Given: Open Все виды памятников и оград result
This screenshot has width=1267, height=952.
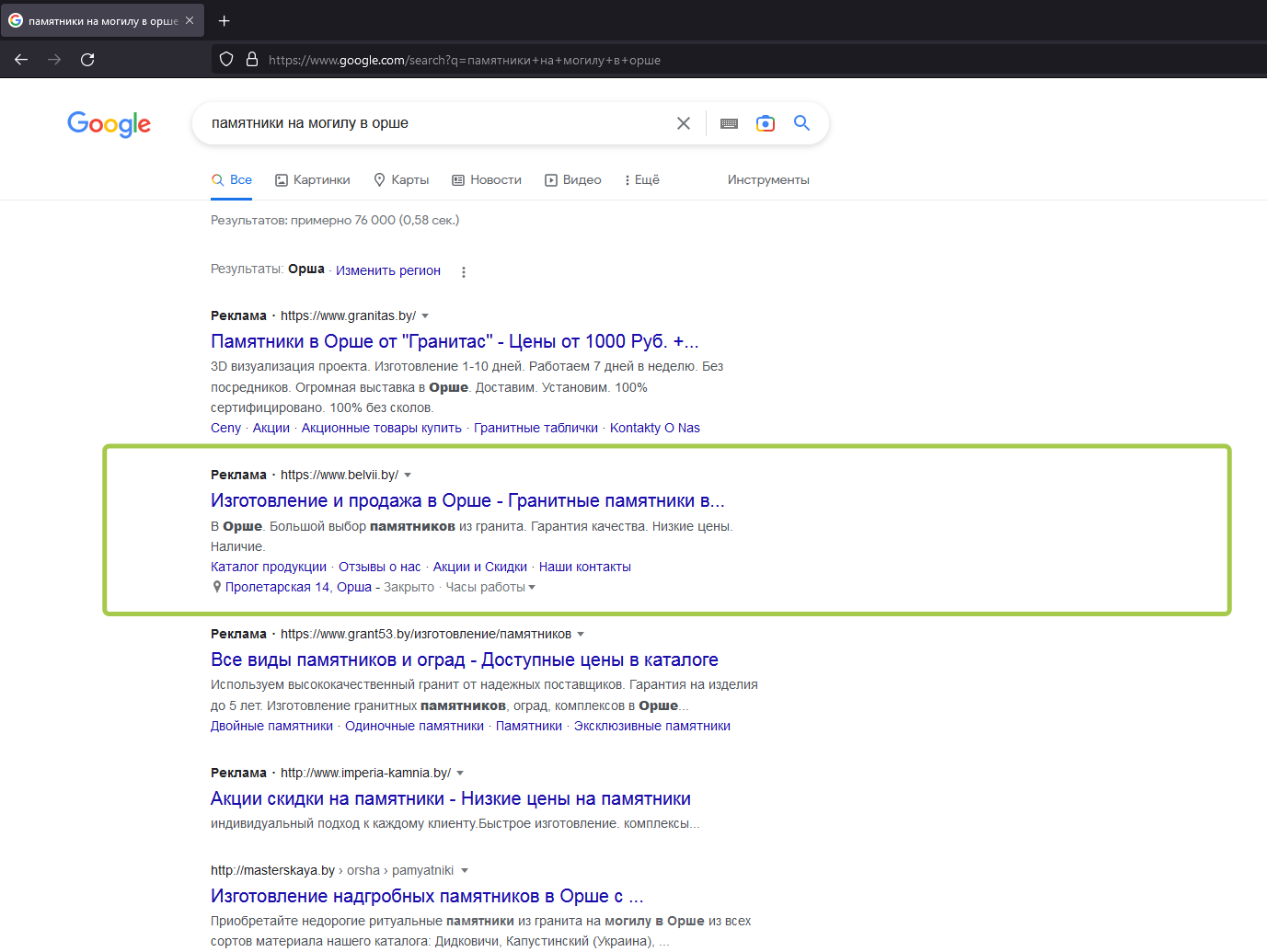Looking at the screenshot, I should point(465,660).
